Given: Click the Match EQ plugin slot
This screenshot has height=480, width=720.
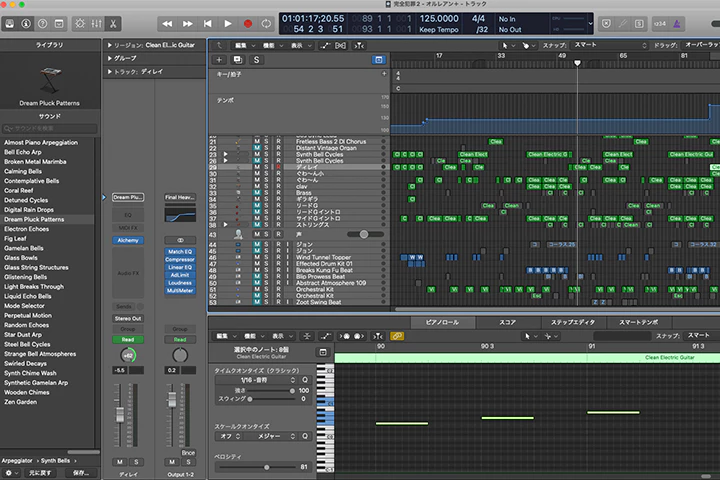Looking at the screenshot, I should tap(180, 252).
